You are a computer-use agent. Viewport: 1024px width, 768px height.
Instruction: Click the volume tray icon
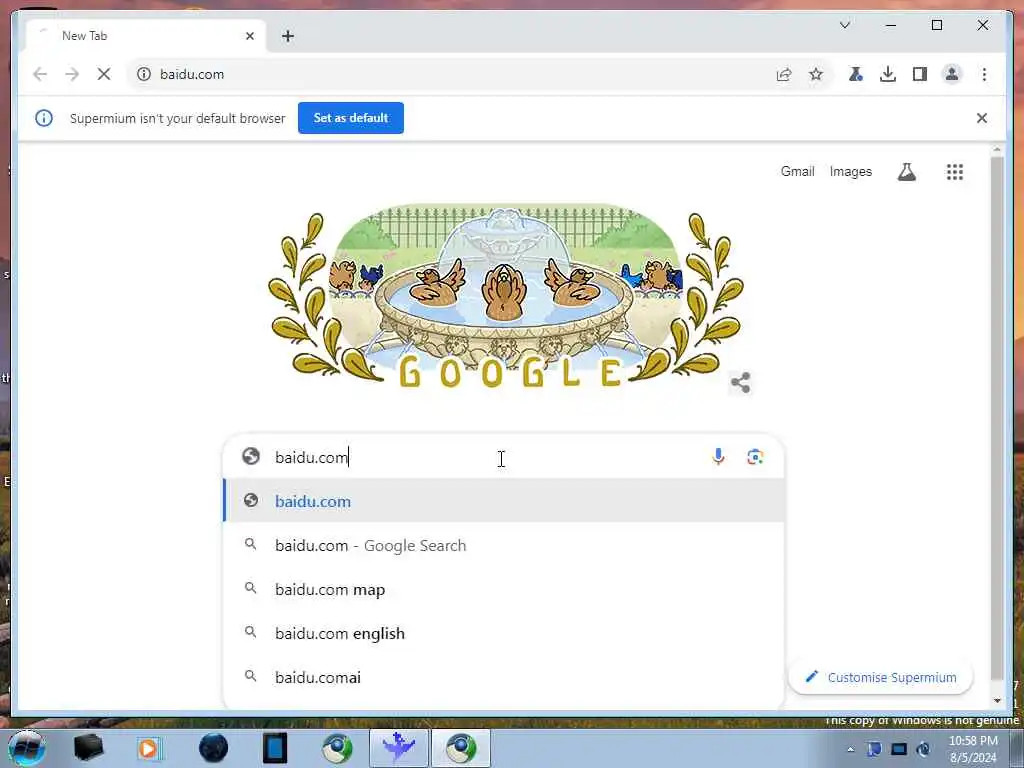[923, 749]
